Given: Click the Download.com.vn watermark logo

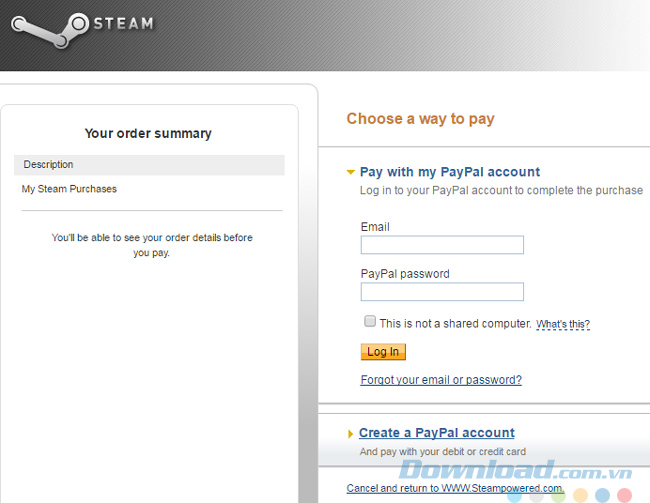Looking at the screenshot, I should (x=515, y=470).
